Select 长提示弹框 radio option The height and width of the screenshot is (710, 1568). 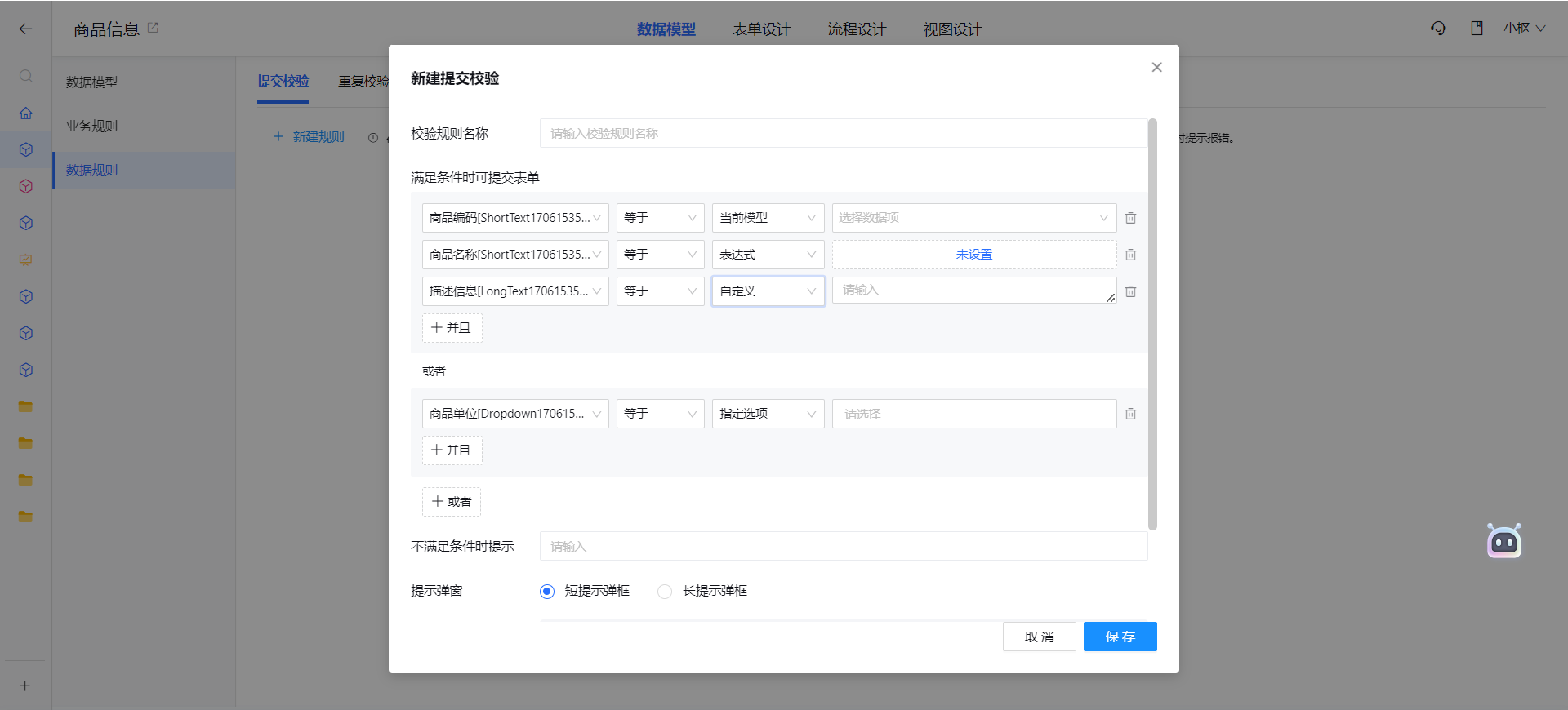665,592
